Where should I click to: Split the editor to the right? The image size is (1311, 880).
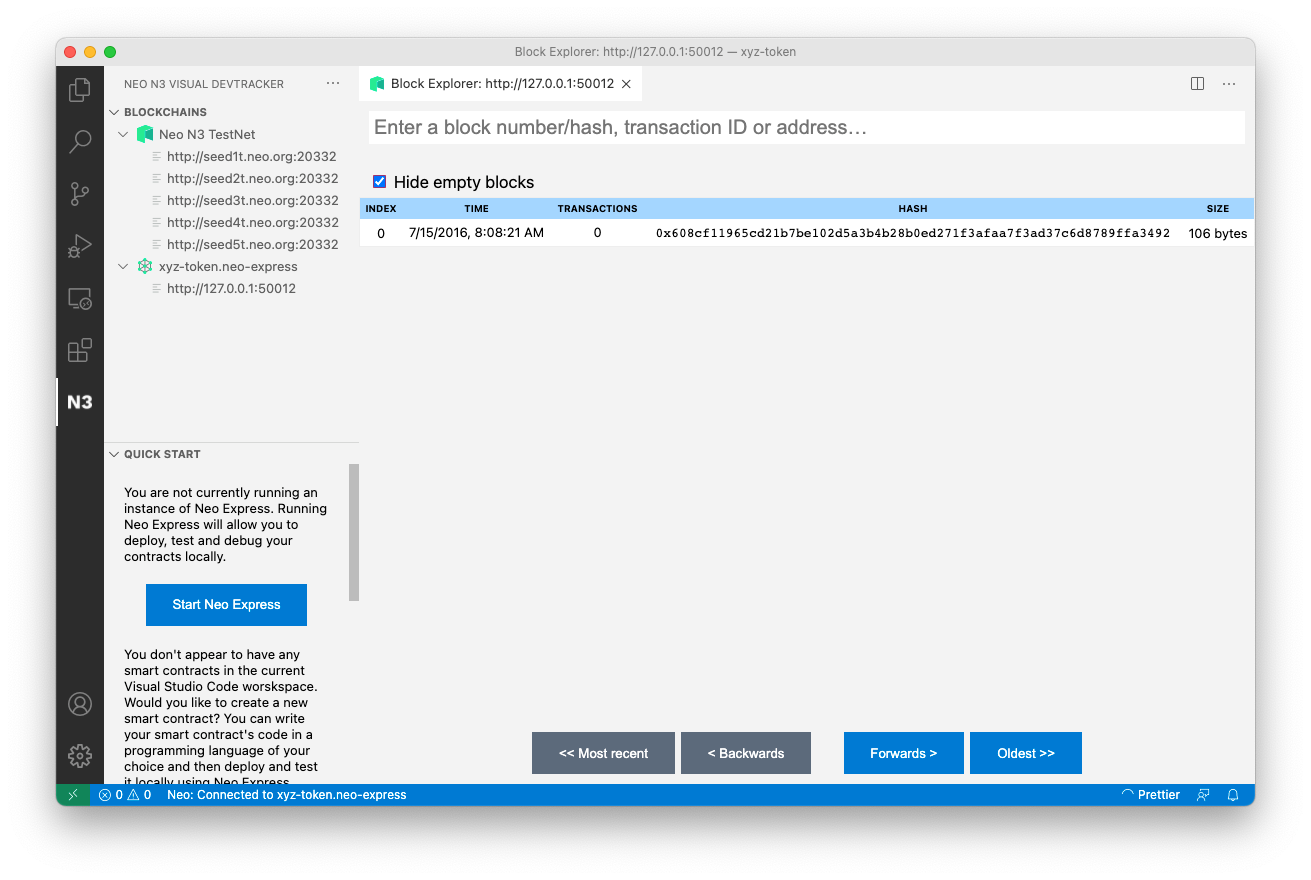1197,84
